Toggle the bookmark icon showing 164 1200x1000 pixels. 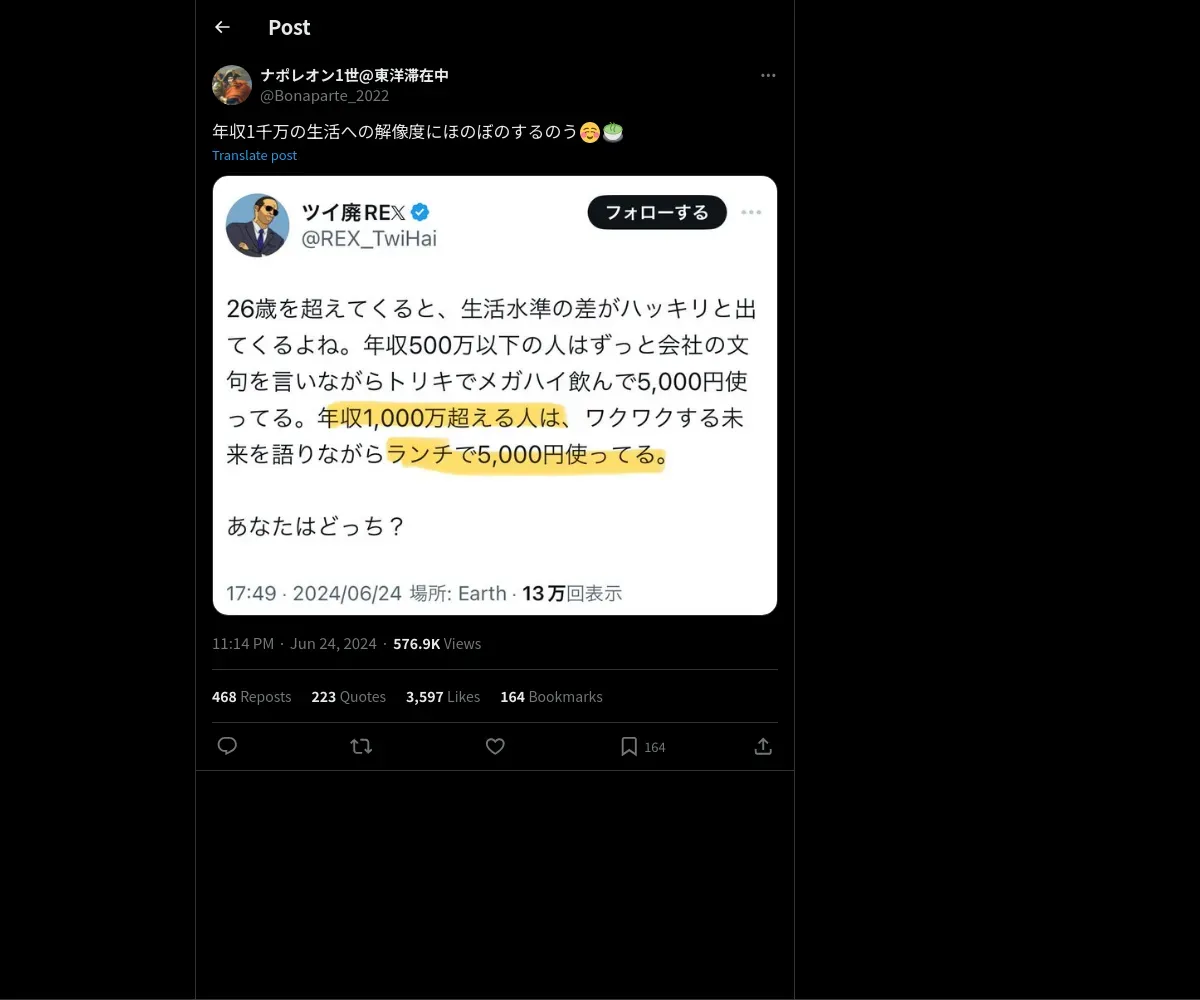click(642, 746)
